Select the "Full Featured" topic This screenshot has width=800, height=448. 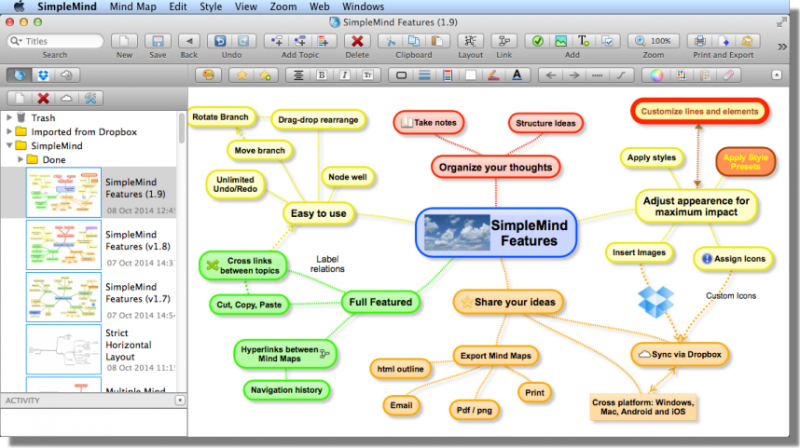click(x=380, y=302)
